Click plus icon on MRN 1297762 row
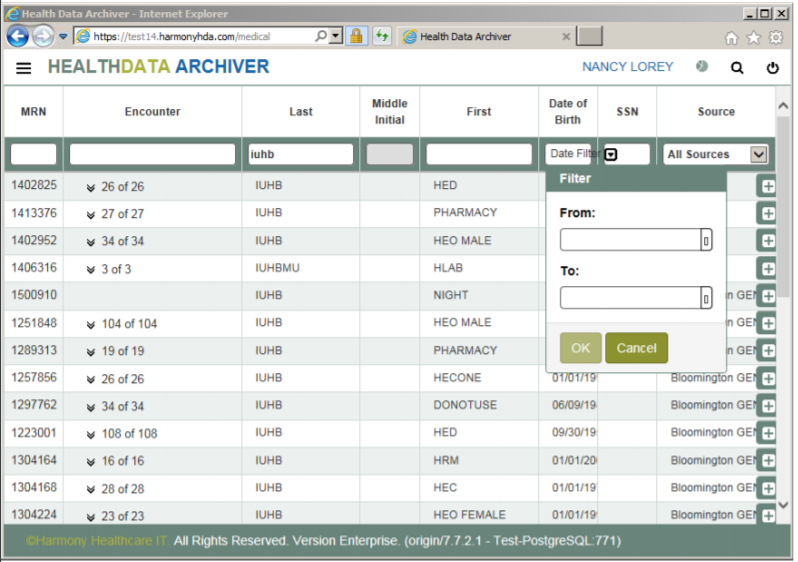 pos(768,406)
